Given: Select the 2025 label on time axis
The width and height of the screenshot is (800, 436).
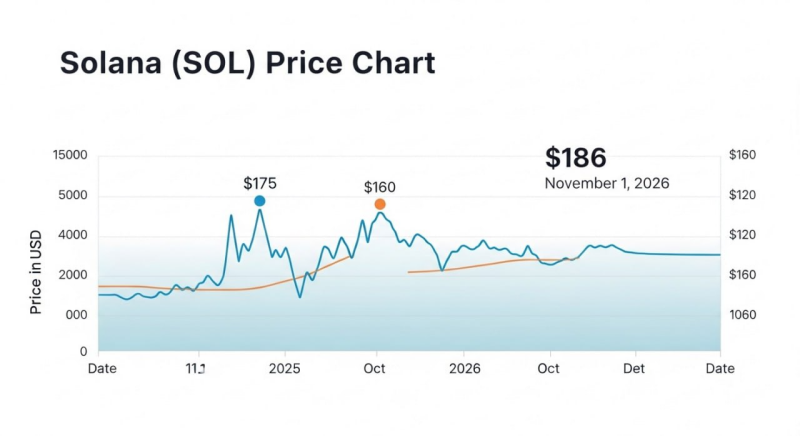Looking at the screenshot, I should pos(285,368).
